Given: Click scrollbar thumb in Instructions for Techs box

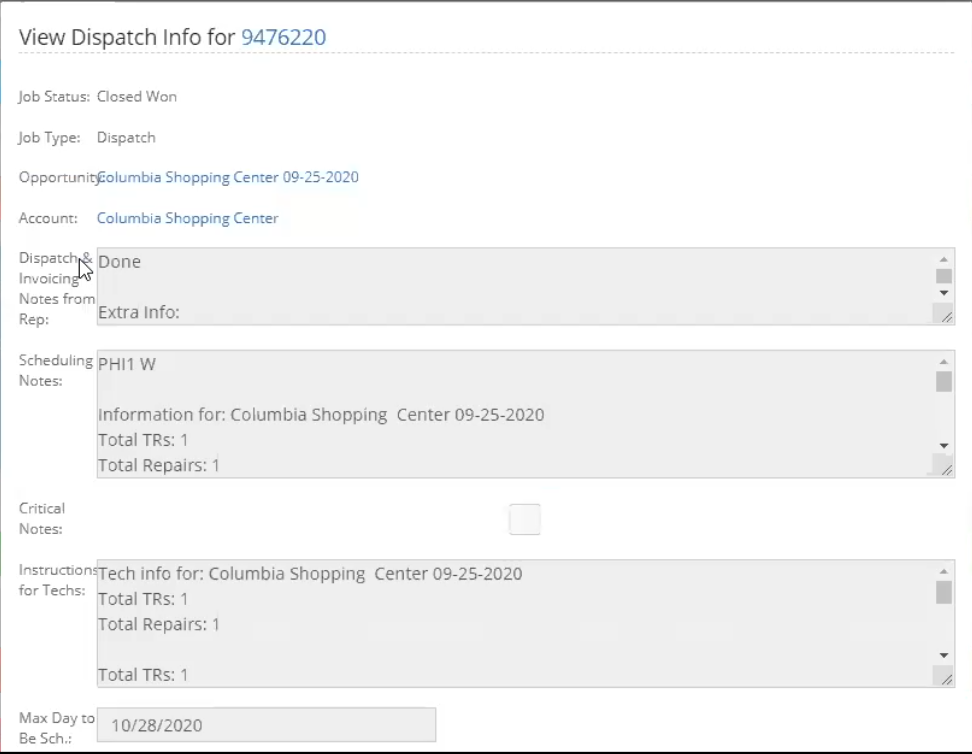Looking at the screenshot, I should pos(943,592).
